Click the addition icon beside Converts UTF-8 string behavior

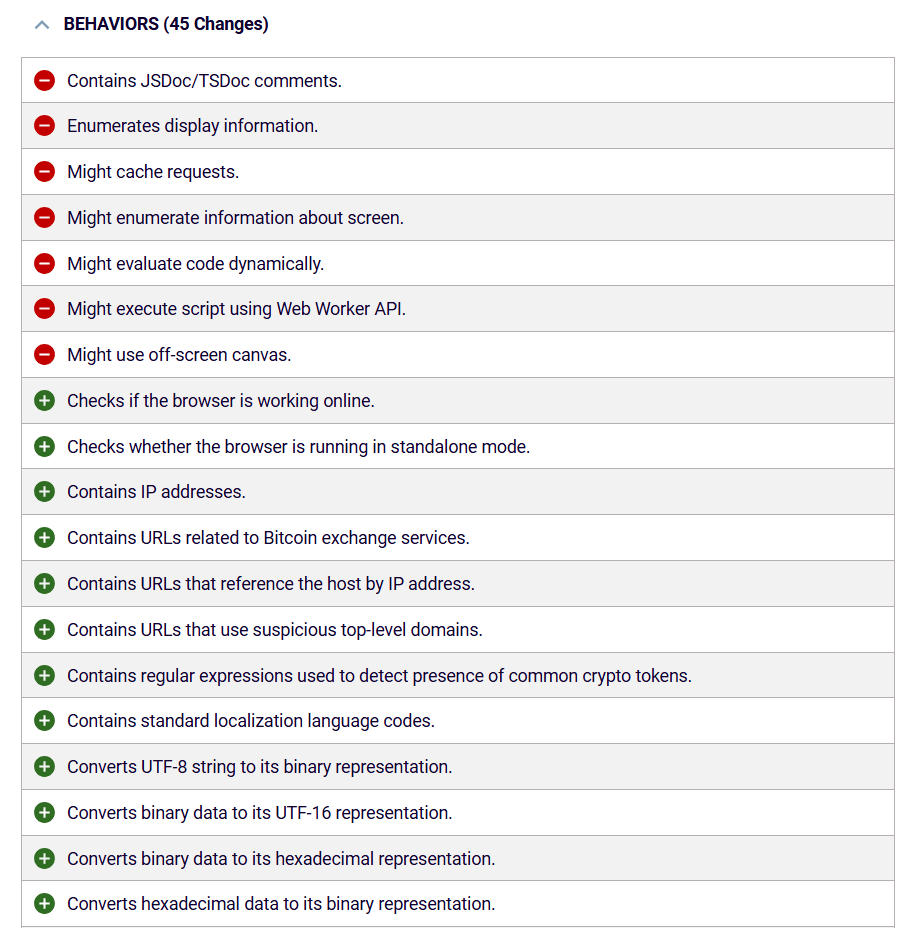click(x=44, y=766)
